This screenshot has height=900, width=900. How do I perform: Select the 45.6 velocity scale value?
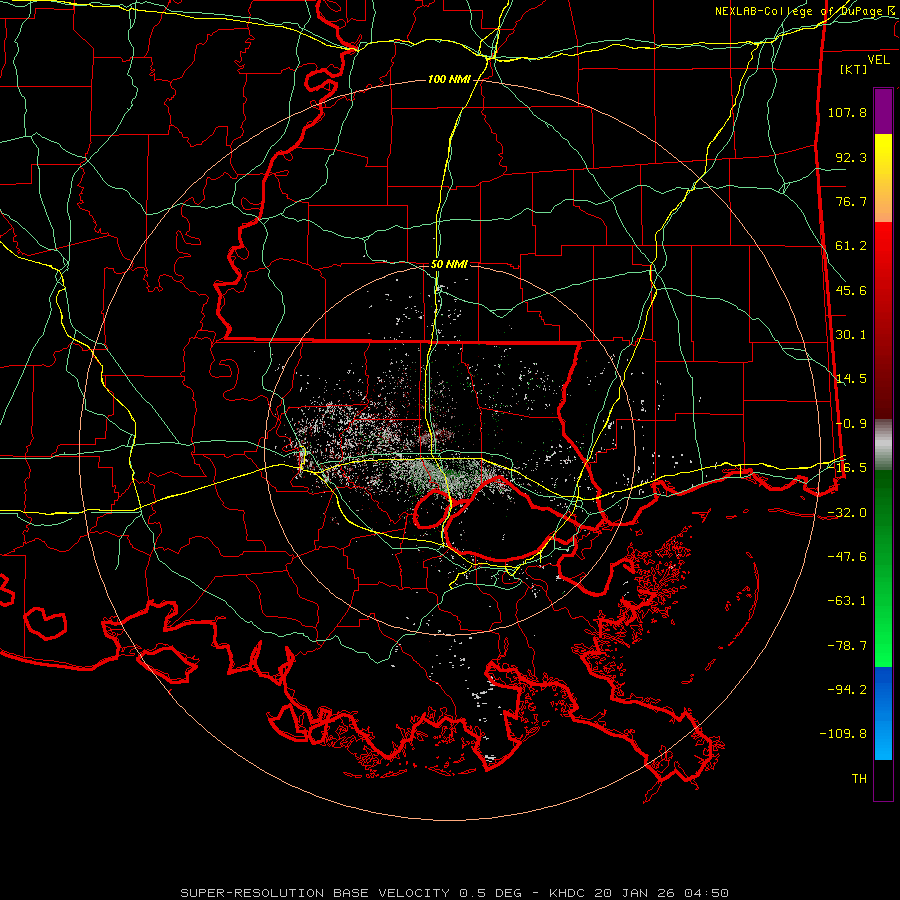(851, 290)
